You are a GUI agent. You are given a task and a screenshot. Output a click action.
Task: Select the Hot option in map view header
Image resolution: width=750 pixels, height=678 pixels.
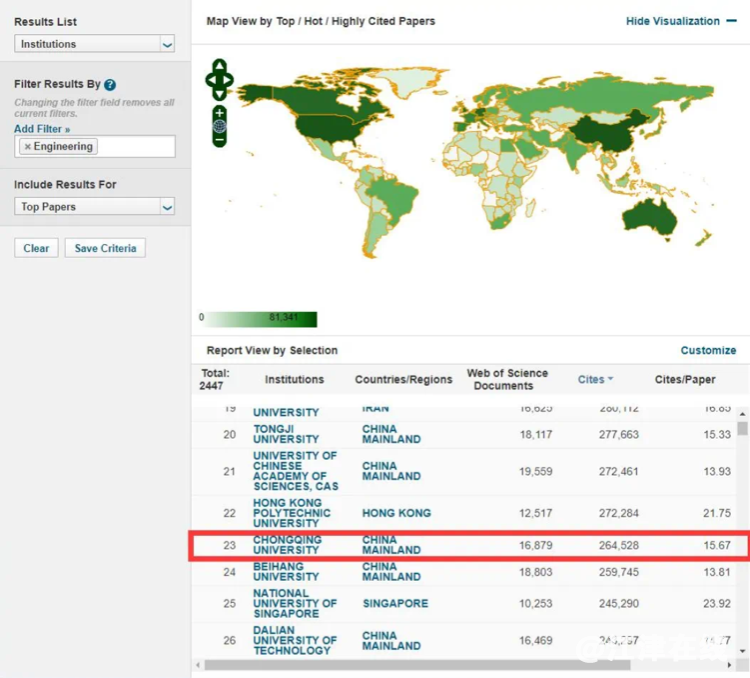coord(313,21)
